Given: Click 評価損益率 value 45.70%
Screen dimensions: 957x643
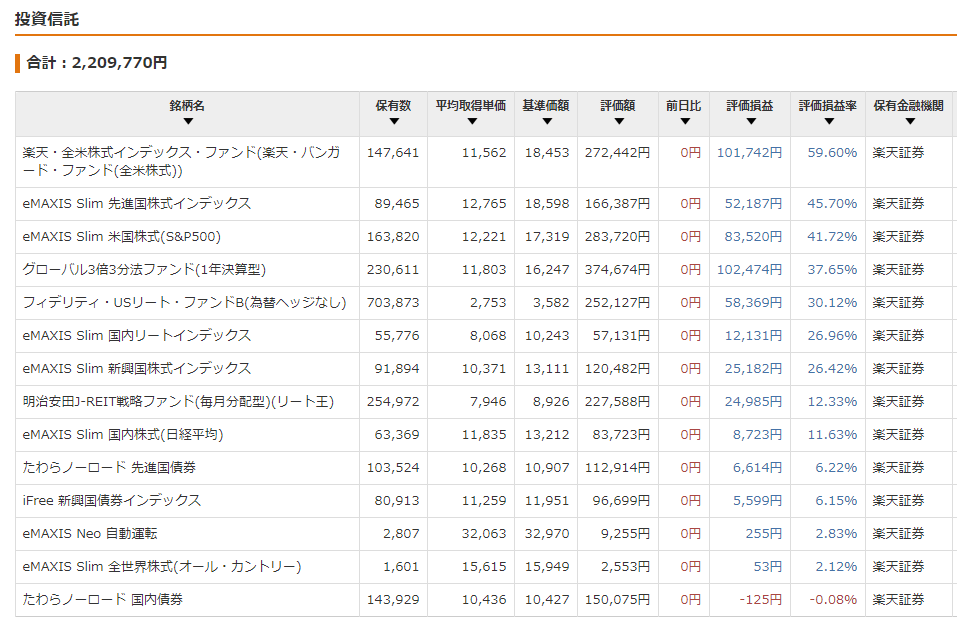Looking at the screenshot, I should [x=832, y=203].
